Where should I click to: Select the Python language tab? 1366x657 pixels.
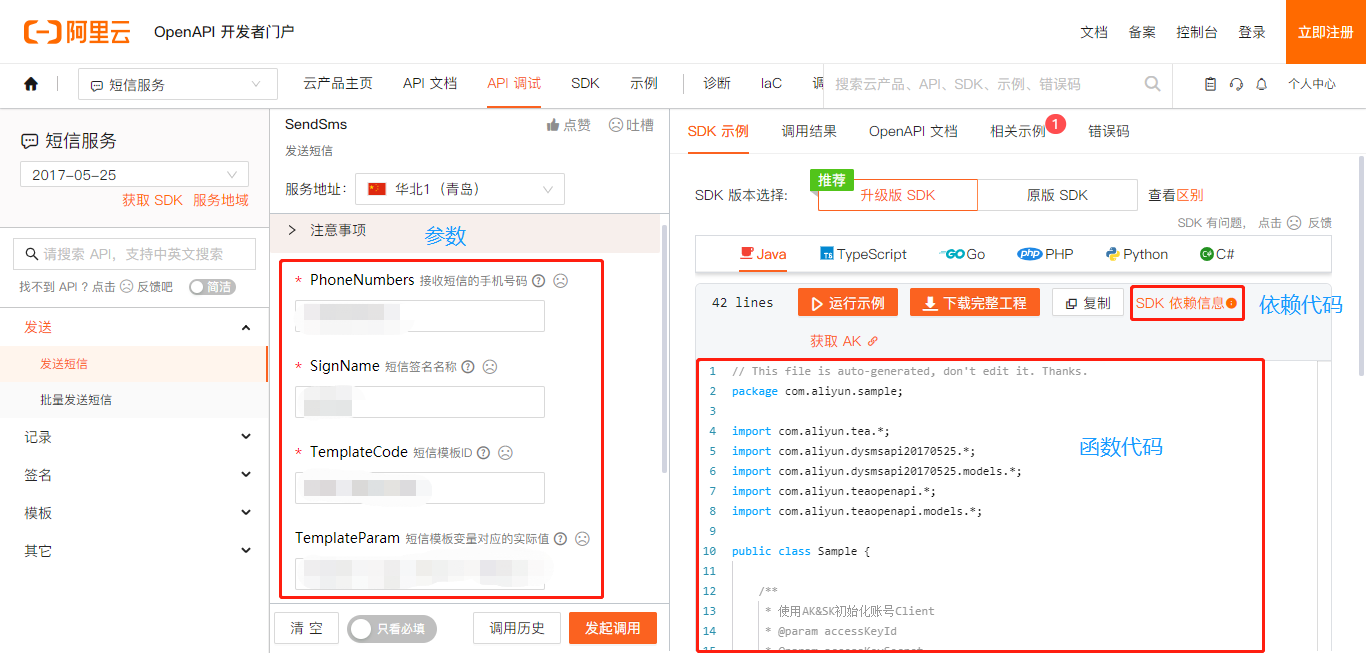[1137, 254]
